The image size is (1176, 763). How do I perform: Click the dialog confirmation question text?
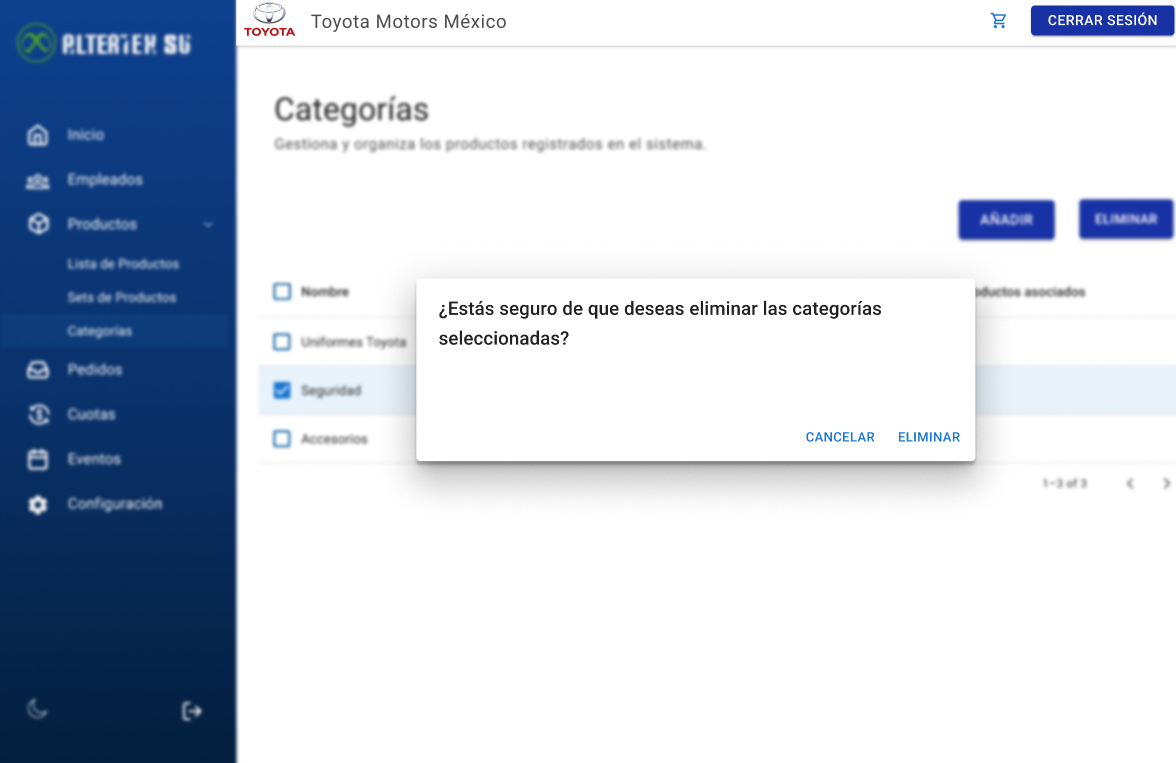(660, 323)
